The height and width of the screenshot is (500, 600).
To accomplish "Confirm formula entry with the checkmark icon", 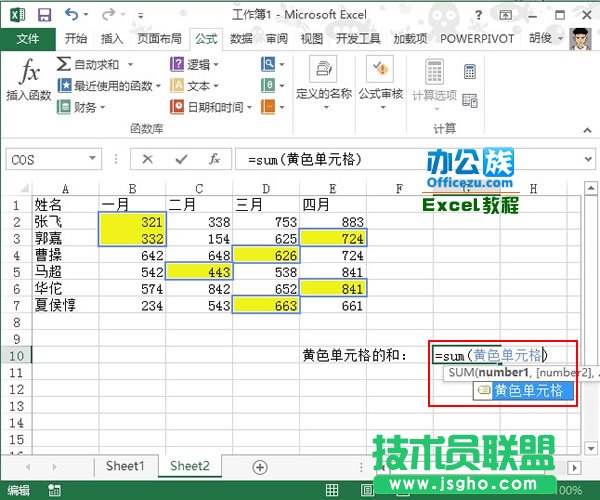I will [181, 159].
